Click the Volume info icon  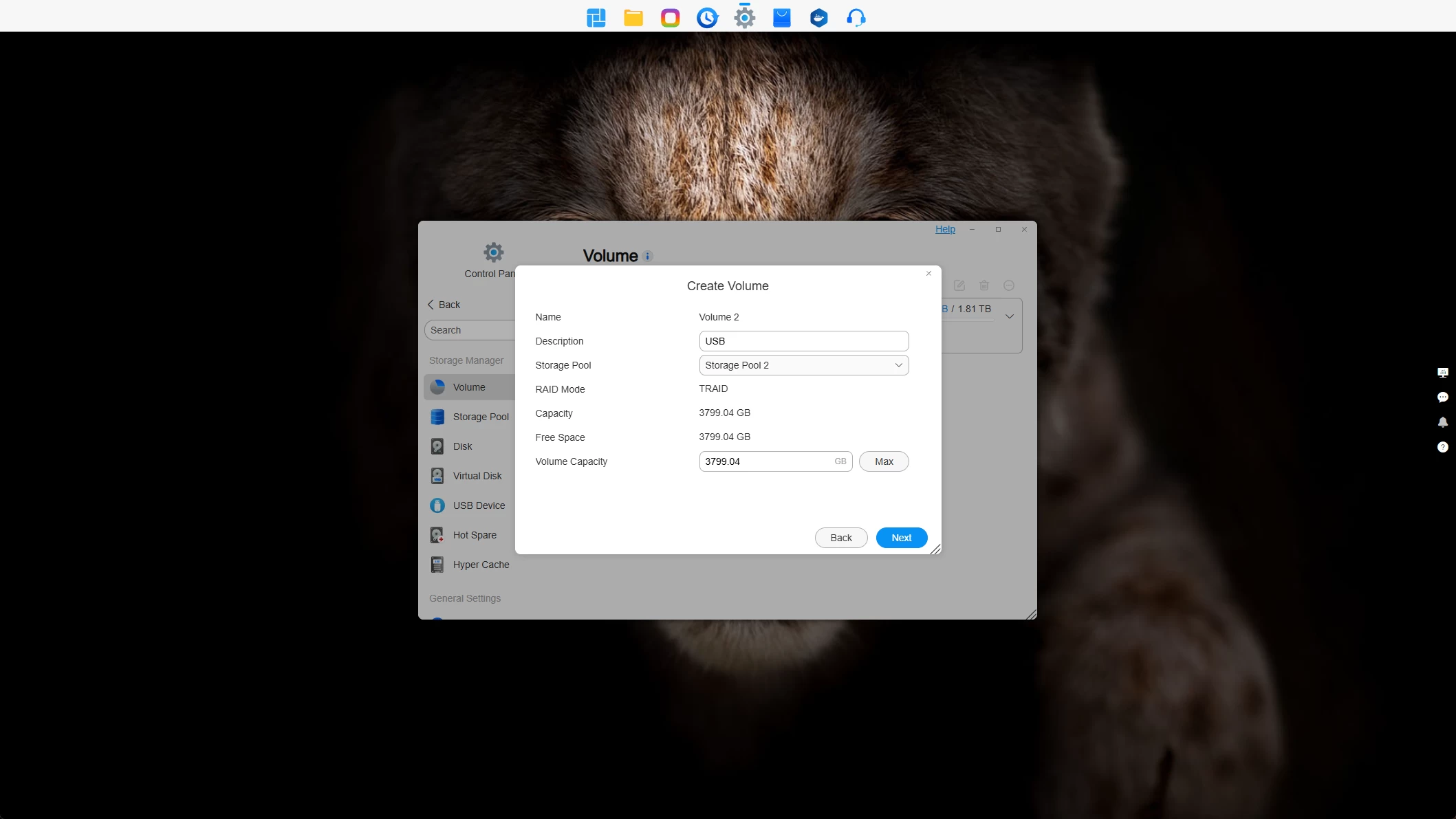tap(647, 256)
